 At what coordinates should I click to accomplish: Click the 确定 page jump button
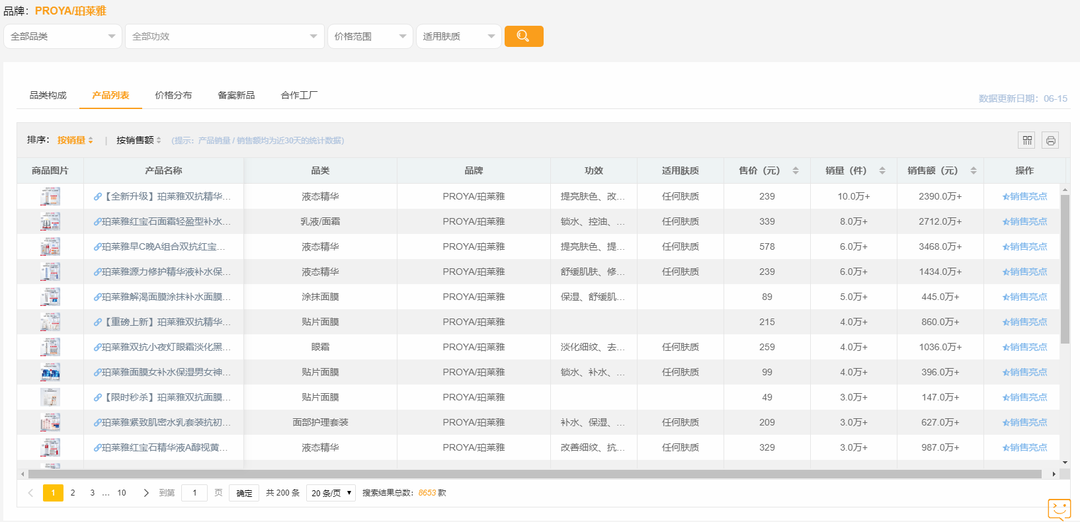click(x=245, y=493)
